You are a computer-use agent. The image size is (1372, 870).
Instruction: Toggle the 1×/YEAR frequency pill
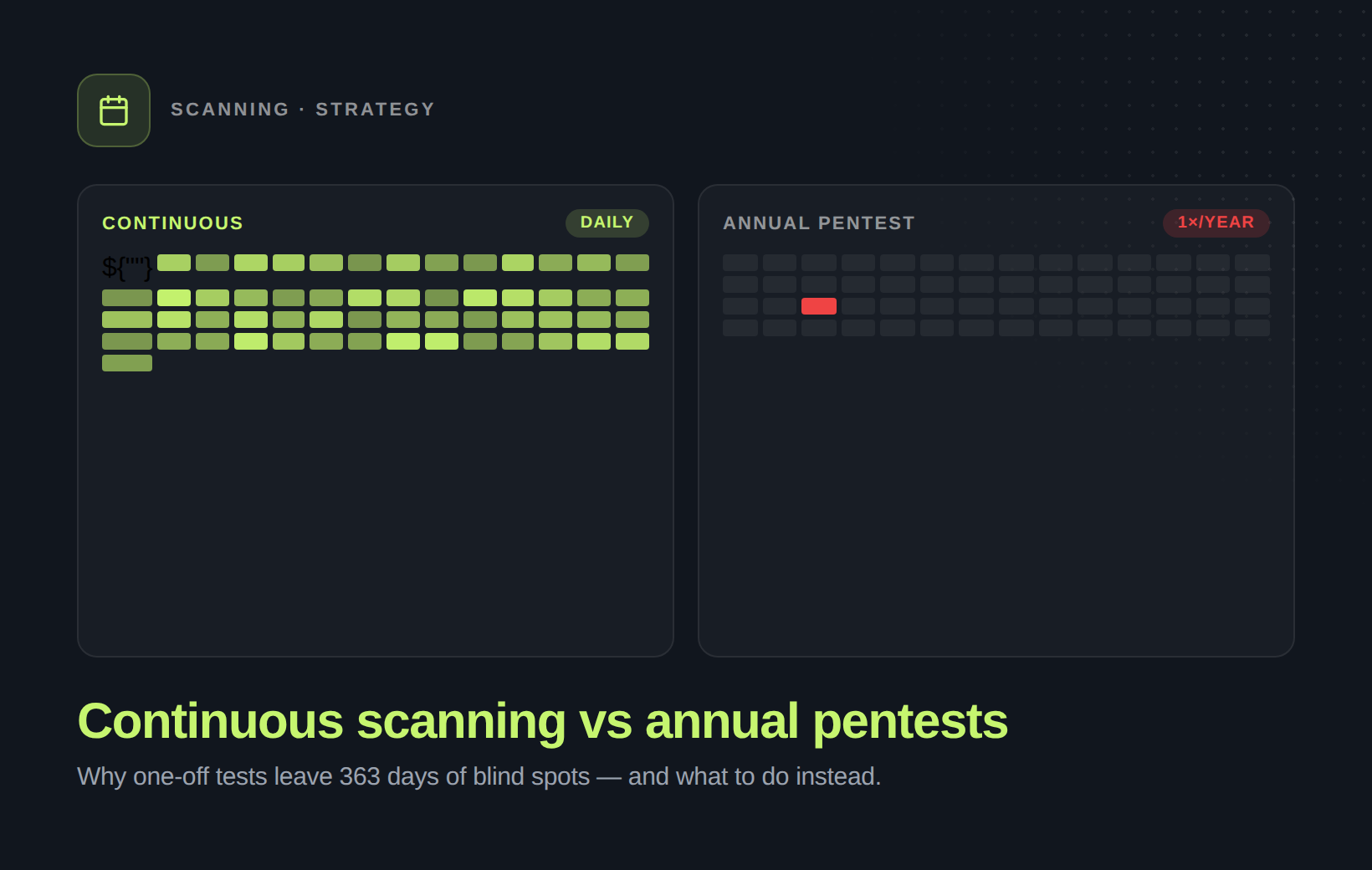coord(1216,223)
